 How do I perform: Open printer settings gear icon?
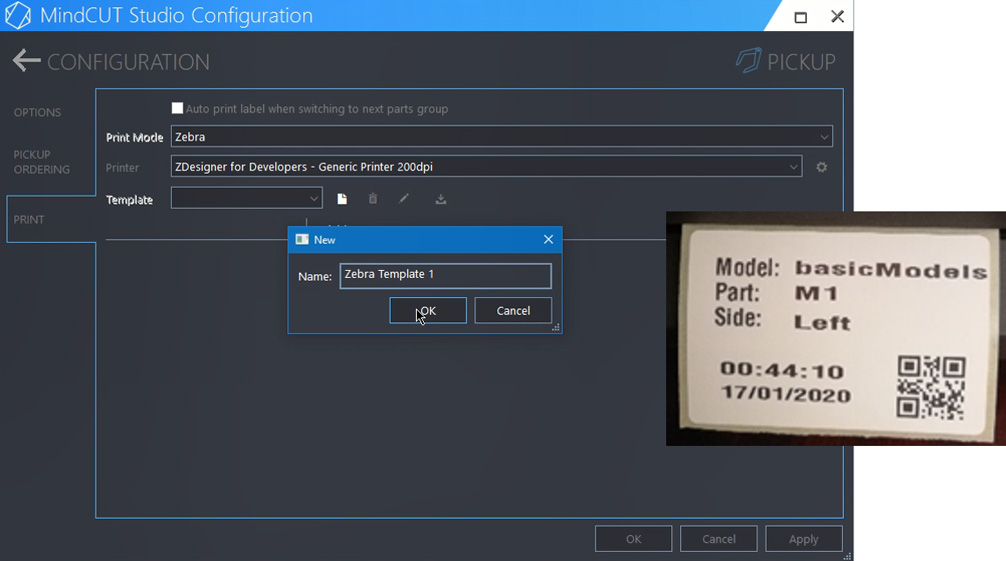pos(821,167)
